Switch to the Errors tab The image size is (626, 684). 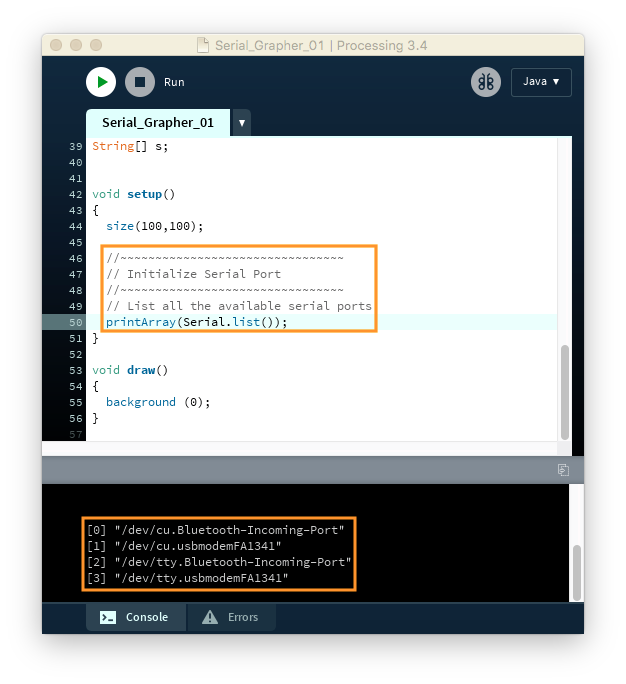click(231, 617)
